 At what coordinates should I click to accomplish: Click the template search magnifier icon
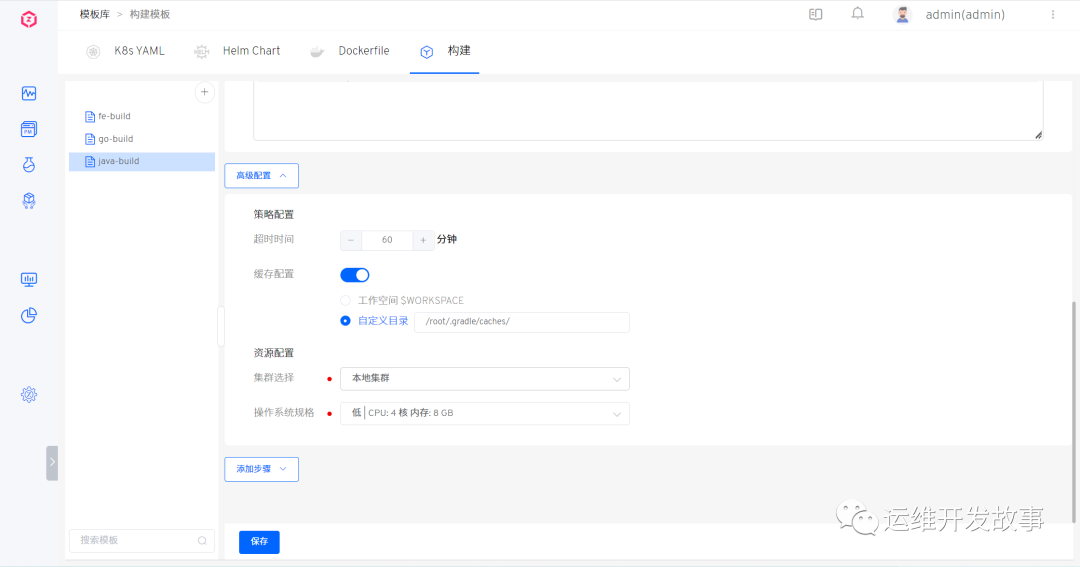coord(202,541)
